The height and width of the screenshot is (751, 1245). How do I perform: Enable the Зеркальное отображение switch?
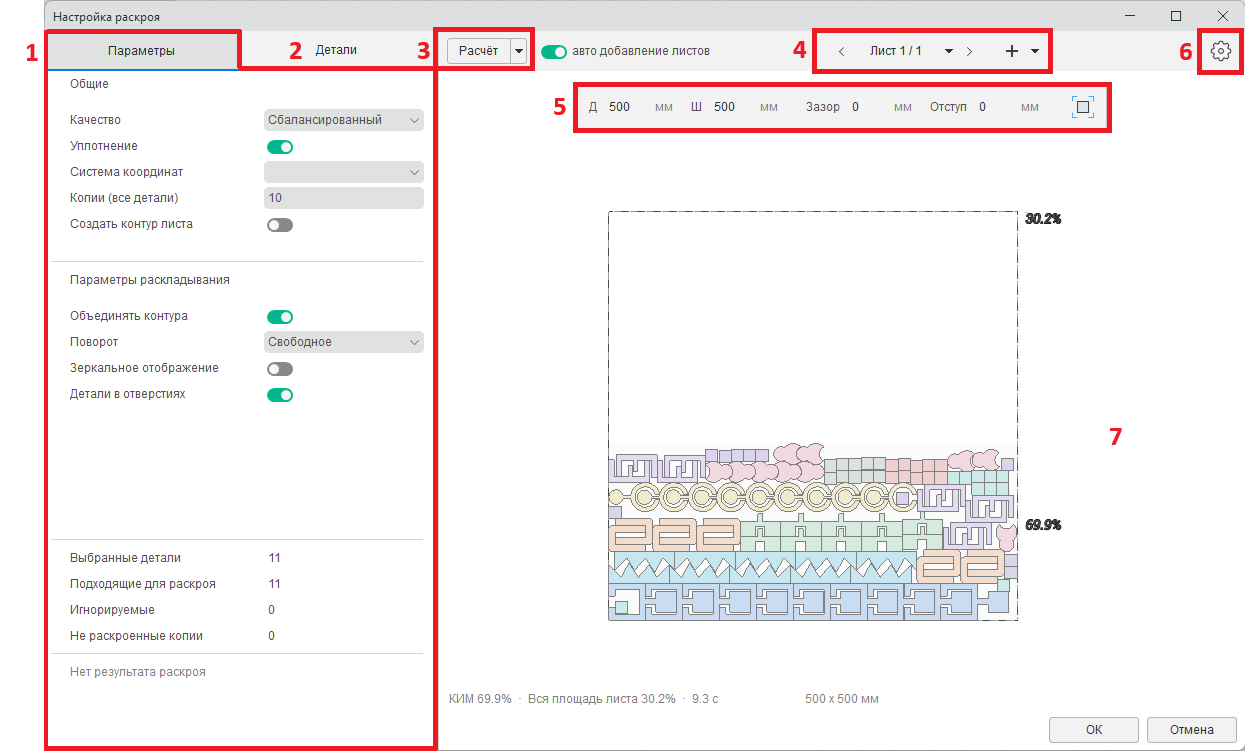coord(280,369)
